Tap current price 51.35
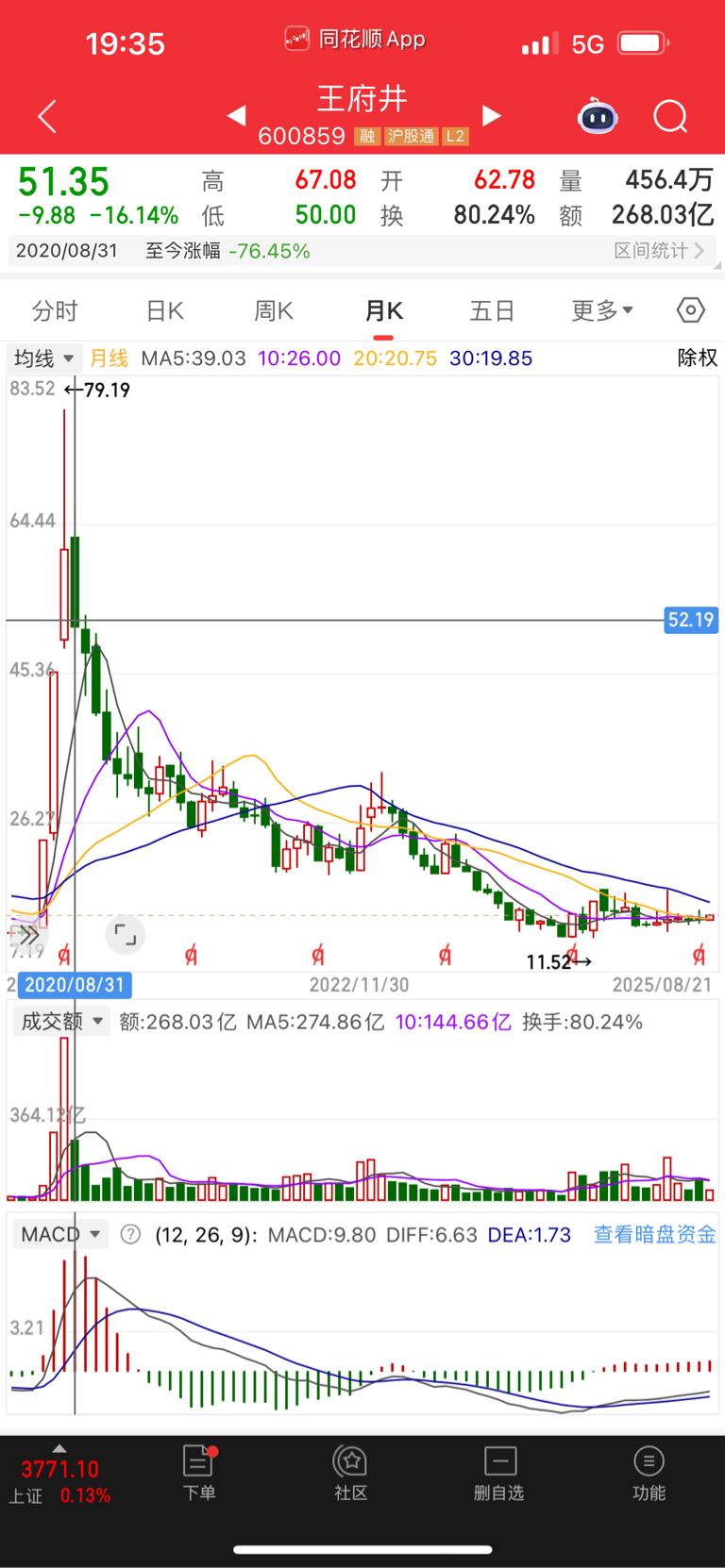The image size is (725, 1568). (63, 182)
